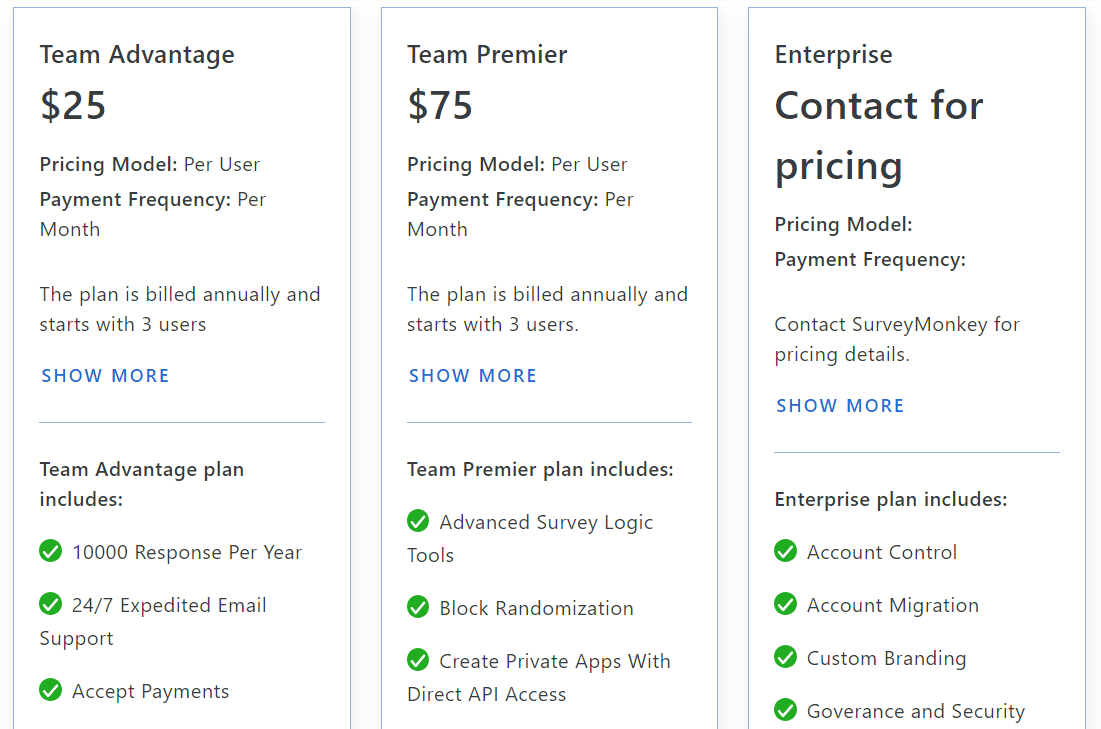Select the Enterprise plan heading
Viewport: 1101px width, 729px height.
(x=833, y=54)
